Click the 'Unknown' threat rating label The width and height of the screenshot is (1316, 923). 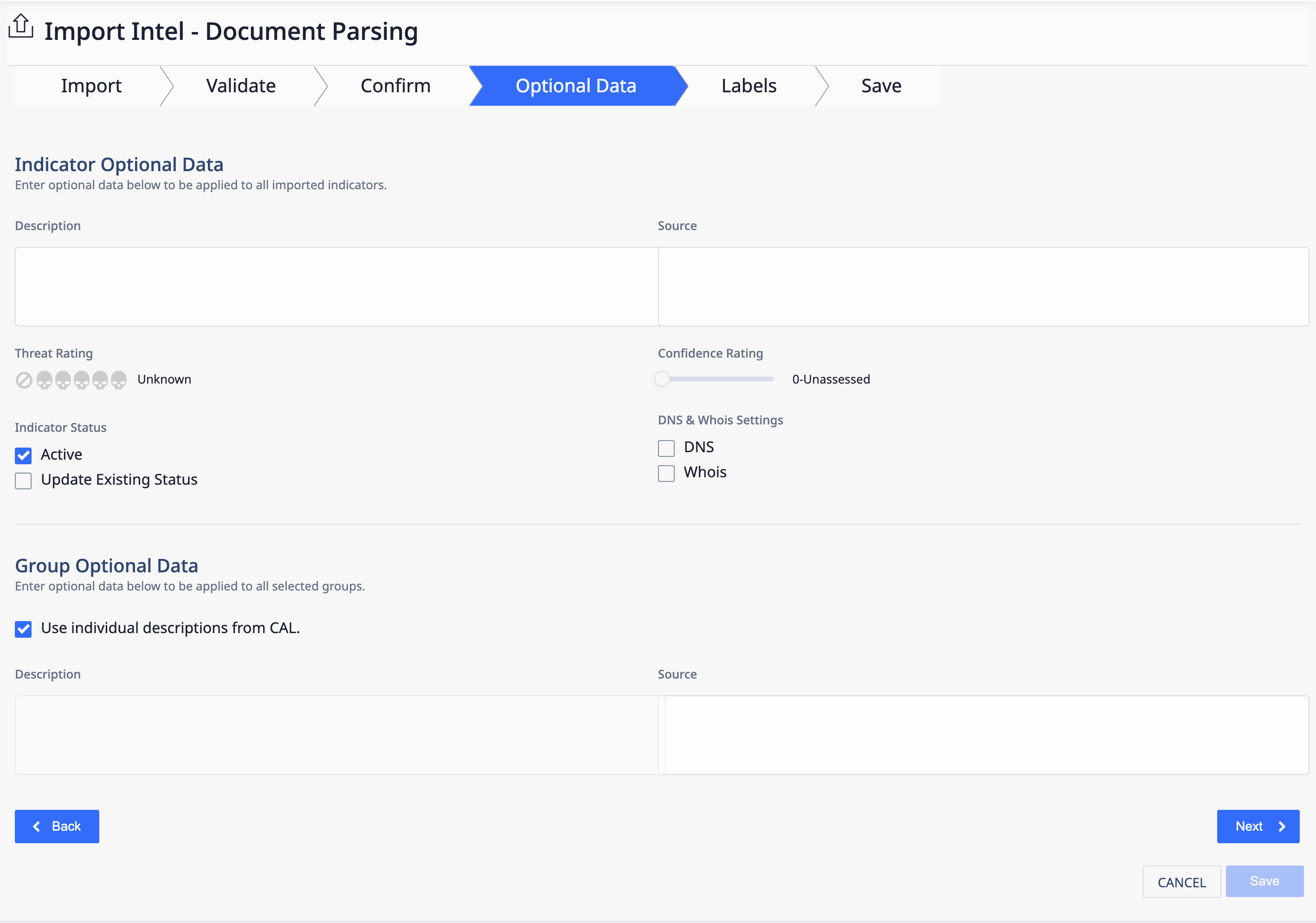(x=164, y=379)
